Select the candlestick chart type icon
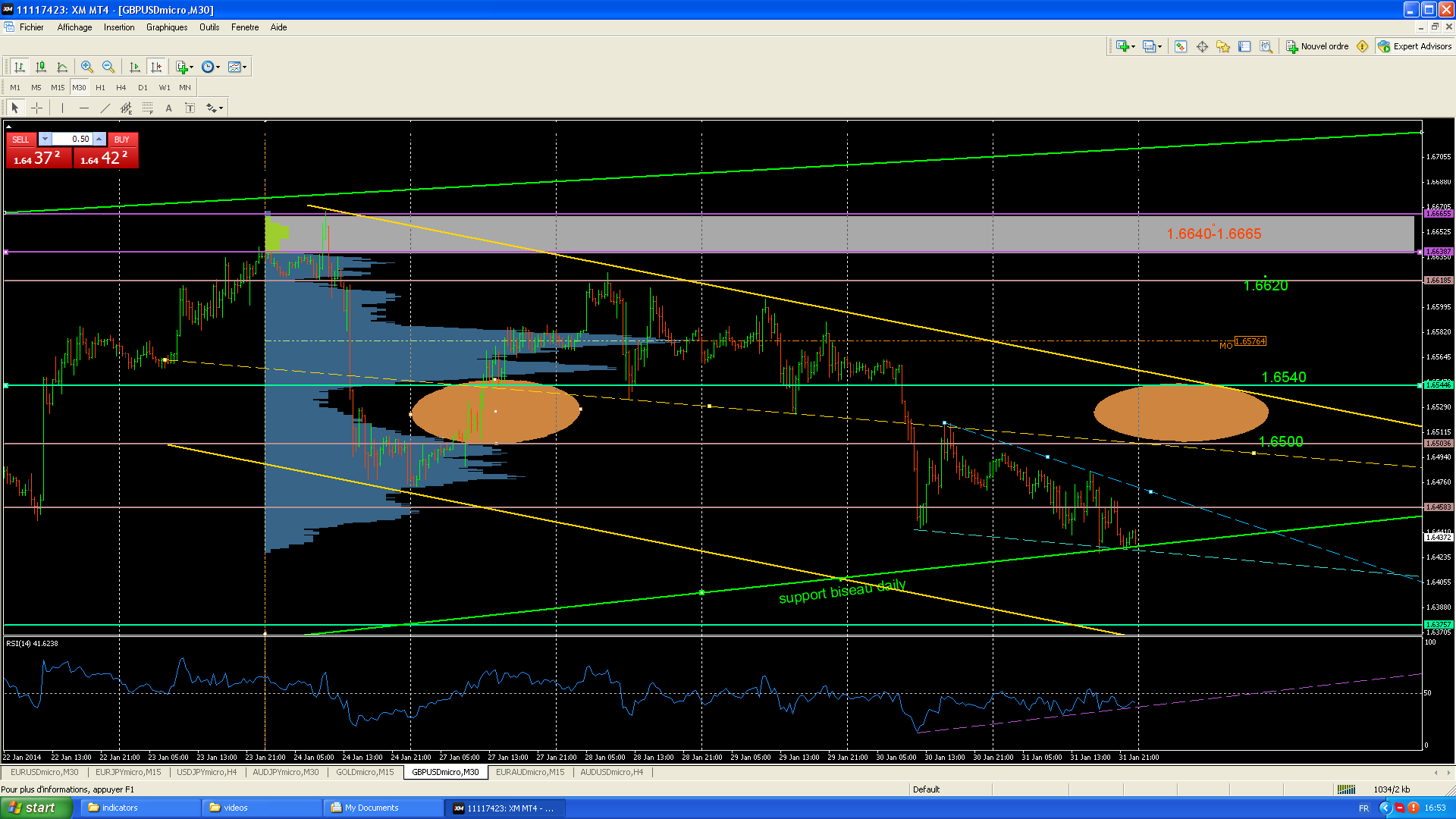The image size is (1456, 819). tap(41, 67)
